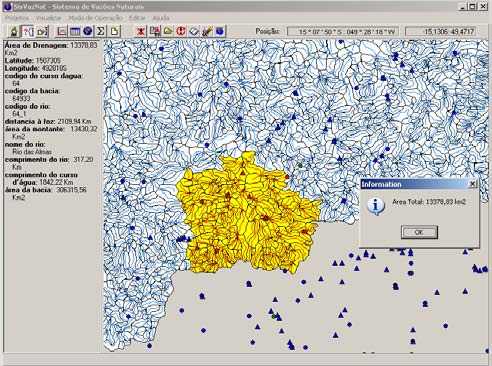Click 'área da montante: 13430,32' text
Screen dimensions: 492x366
pos(51,129)
